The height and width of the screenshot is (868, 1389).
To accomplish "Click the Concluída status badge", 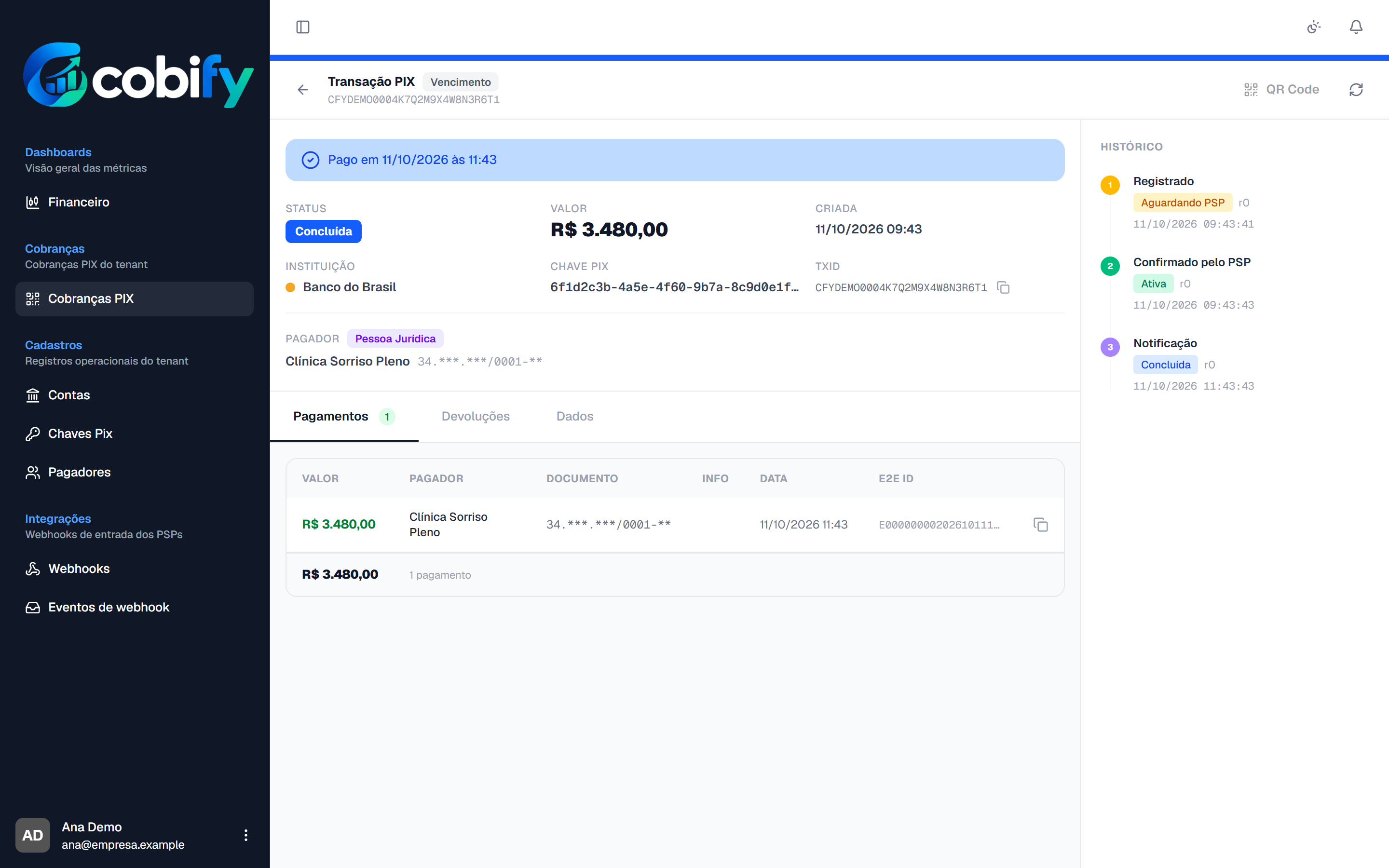I will coord(323,231).
